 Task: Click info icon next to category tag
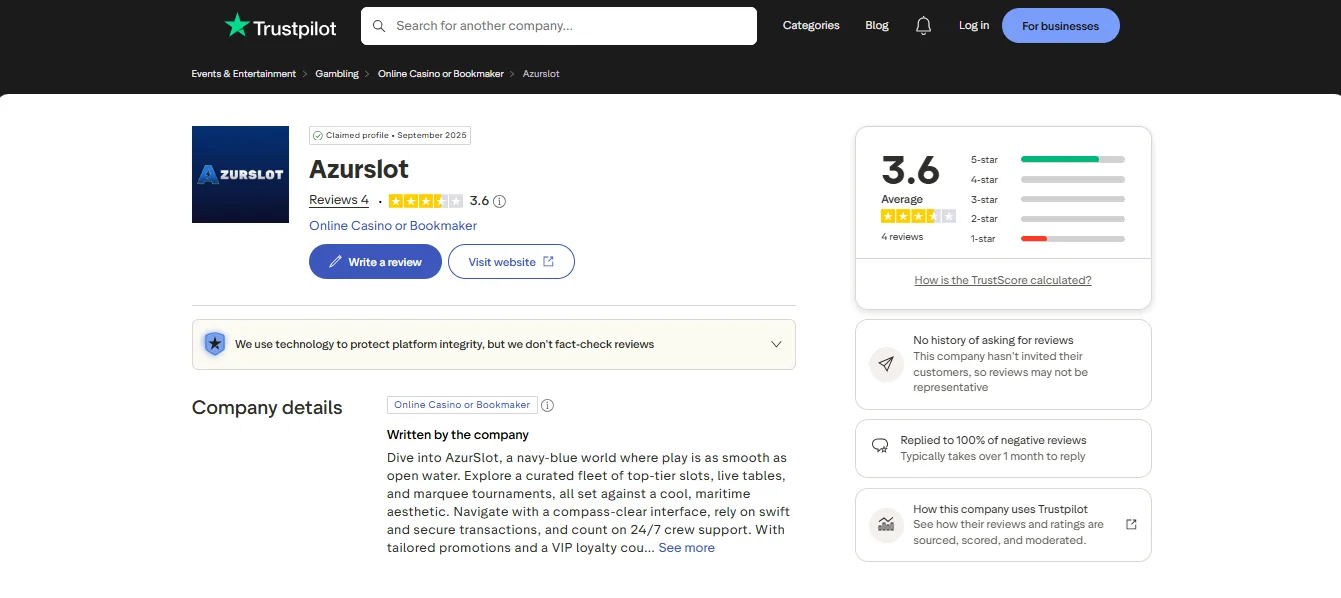coord(547,405)
